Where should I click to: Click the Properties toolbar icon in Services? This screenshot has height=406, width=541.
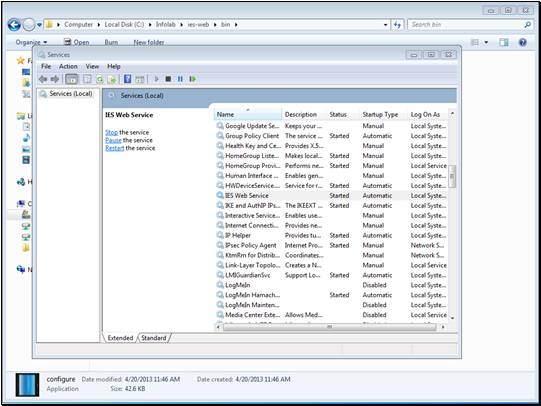point(87,79)
